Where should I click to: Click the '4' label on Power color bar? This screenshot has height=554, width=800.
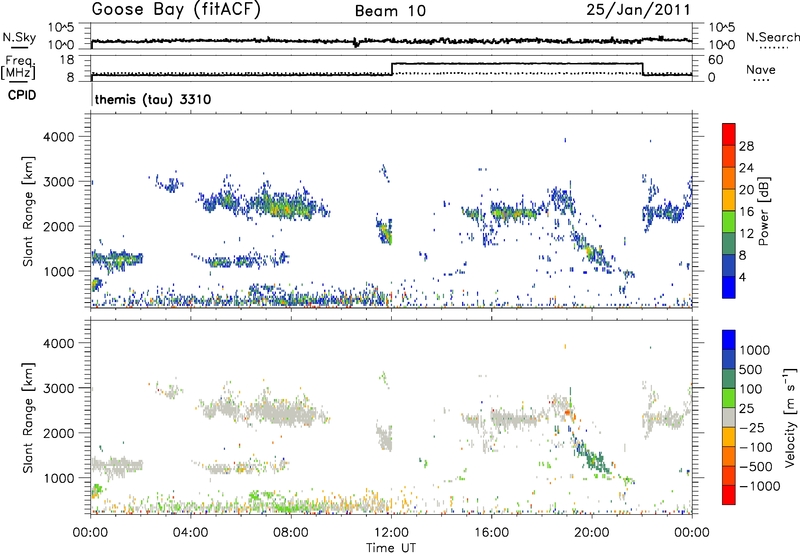[x=742, y=277]
